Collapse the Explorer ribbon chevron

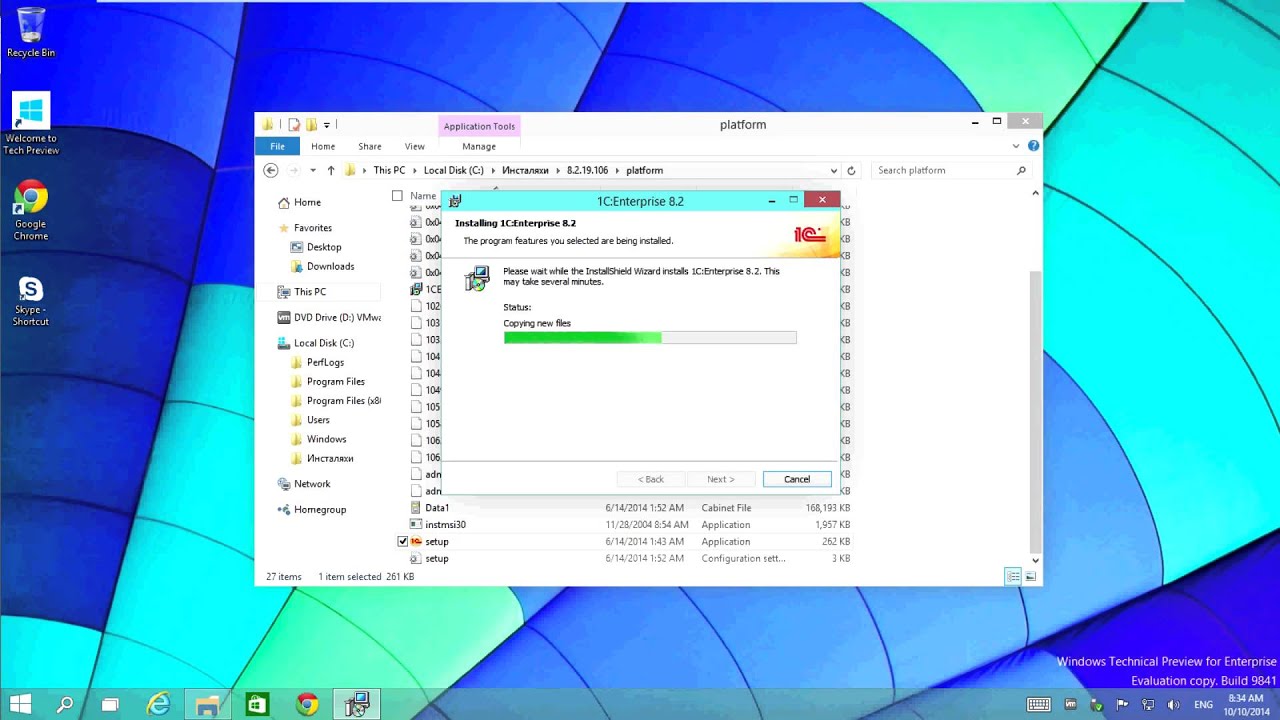[x=1016, y=146]
